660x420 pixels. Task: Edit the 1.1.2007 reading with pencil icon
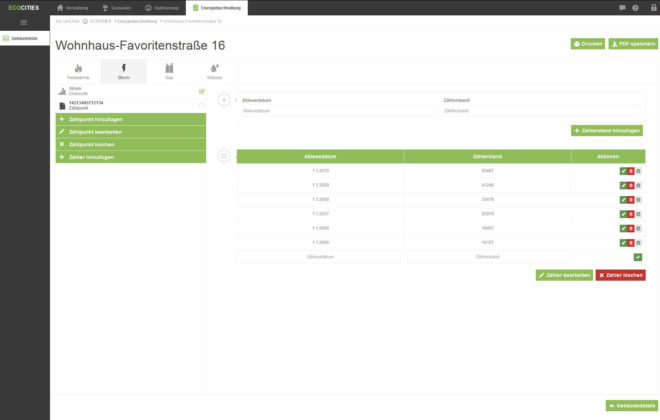[623, 214]
